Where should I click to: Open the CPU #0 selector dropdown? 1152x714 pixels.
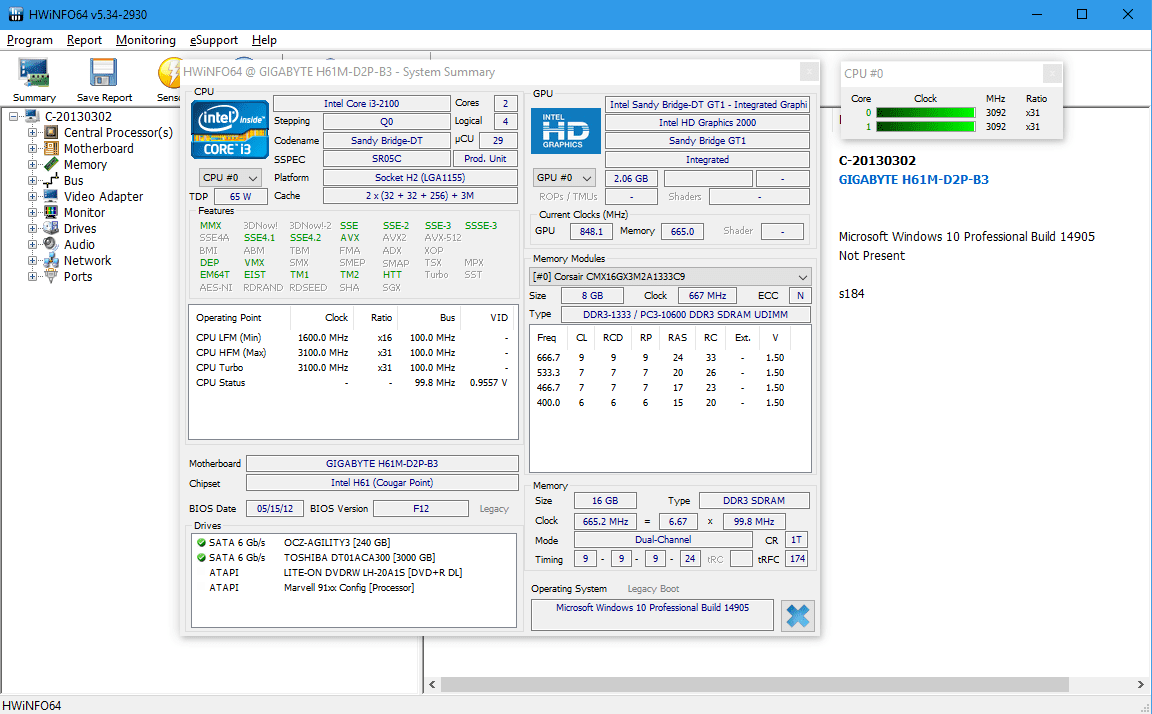[x=230, y=178]
